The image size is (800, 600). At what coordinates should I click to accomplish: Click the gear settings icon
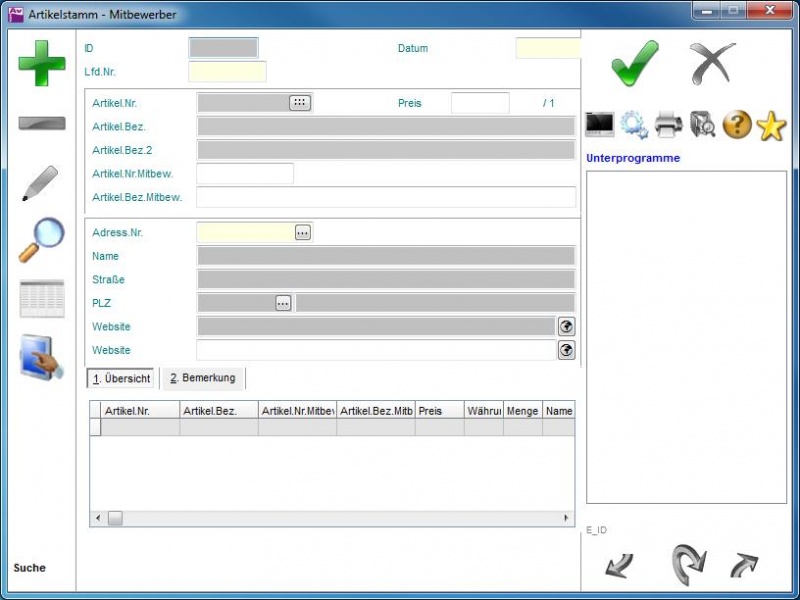[x=634, y=124]
